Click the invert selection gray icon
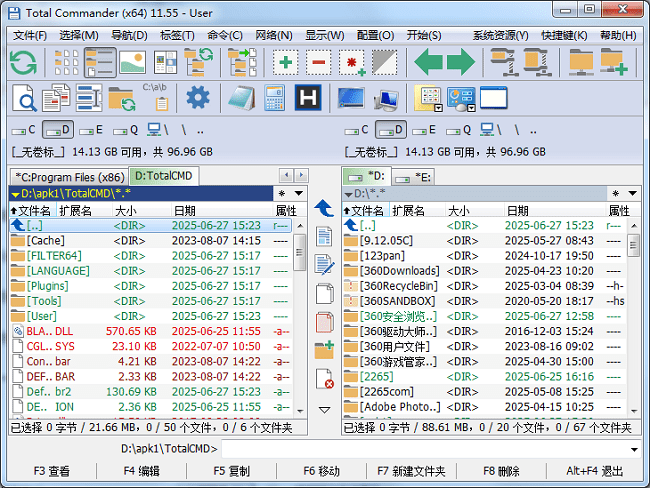This screenshot has width=650, height=488. [x=384, y=62]
